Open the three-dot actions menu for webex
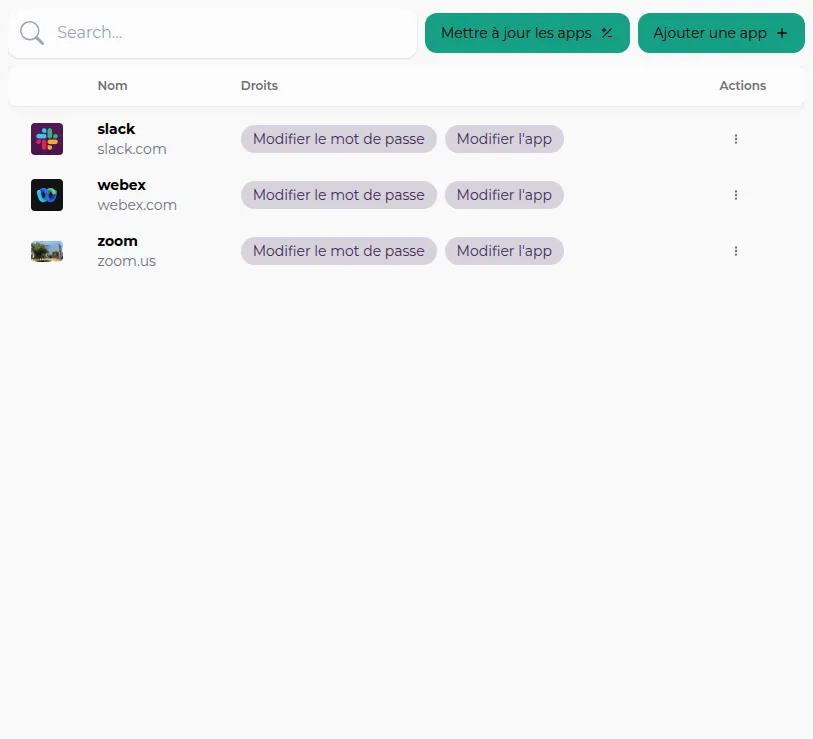The image size is (813, 739). click(736, 195)
